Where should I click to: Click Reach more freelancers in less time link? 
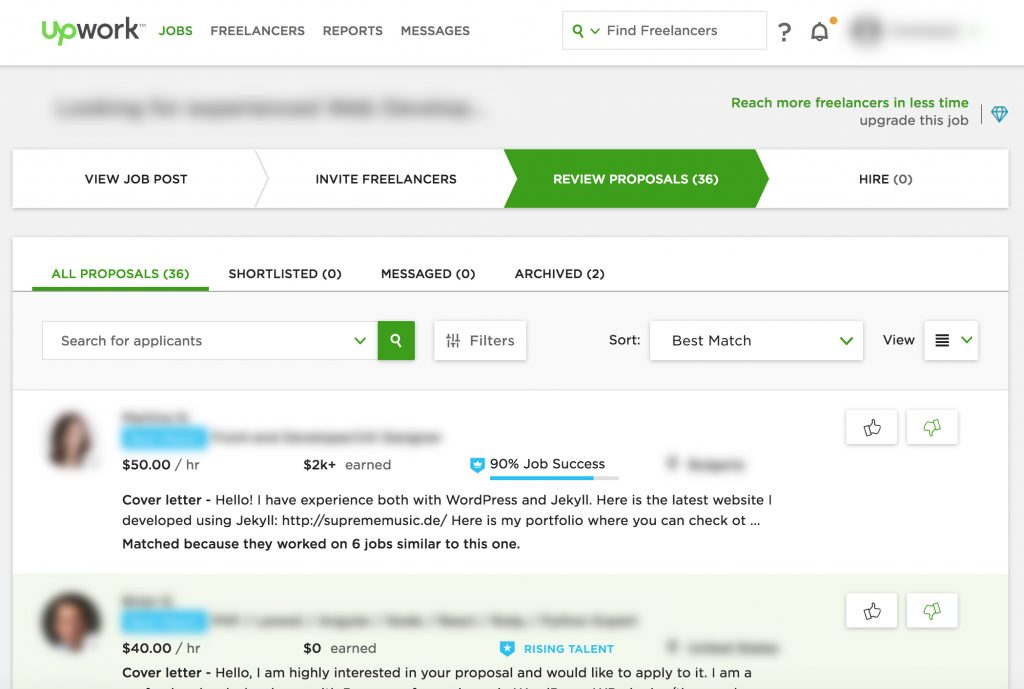pyautogui.click(x=850, y=103)
